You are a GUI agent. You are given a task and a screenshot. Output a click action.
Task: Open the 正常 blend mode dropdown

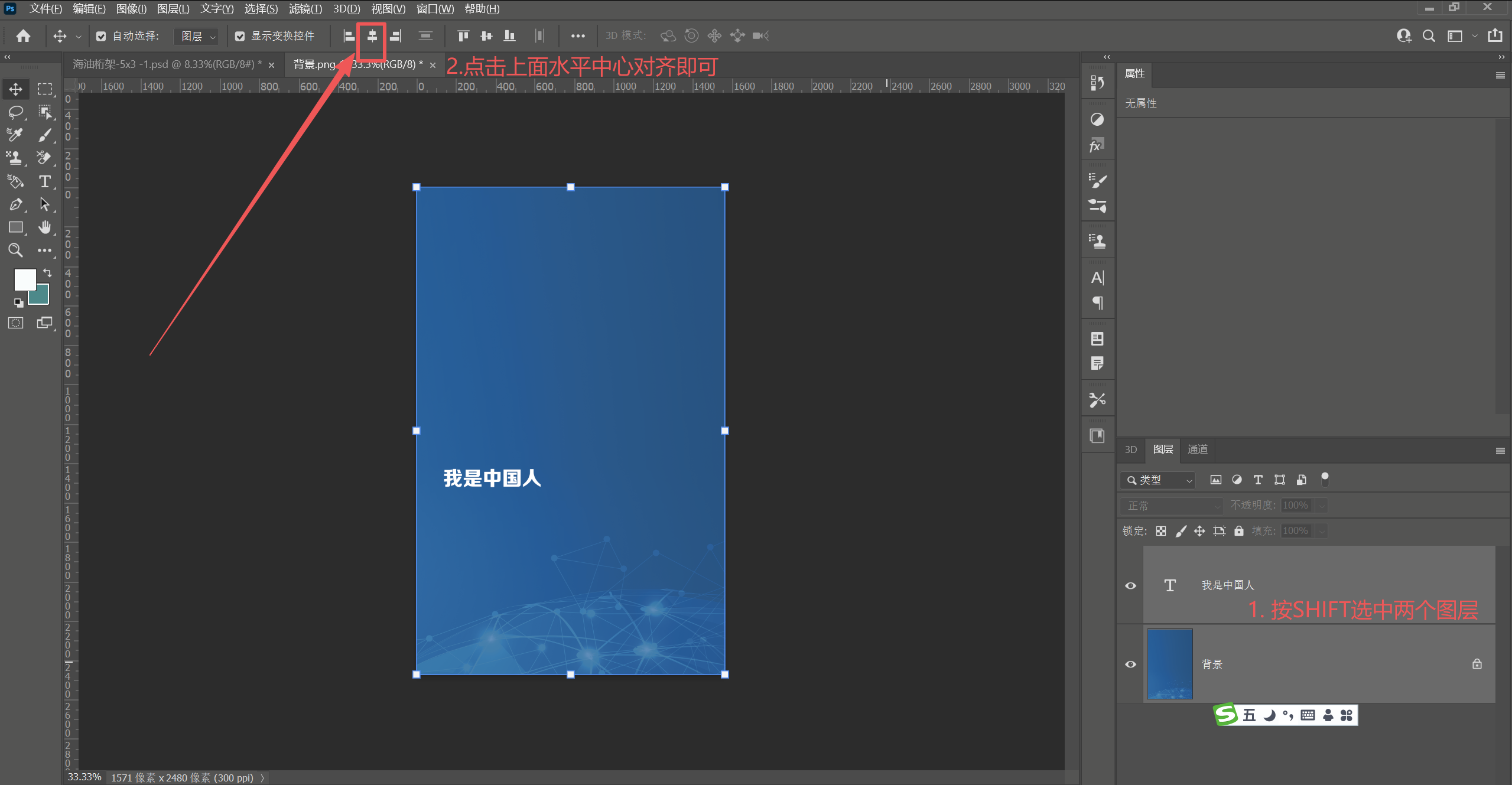[1171, 506]
